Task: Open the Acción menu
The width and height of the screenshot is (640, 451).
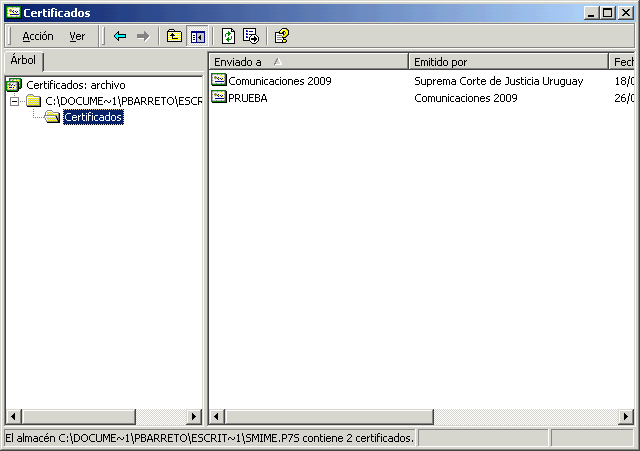Action: click(38, 36)
